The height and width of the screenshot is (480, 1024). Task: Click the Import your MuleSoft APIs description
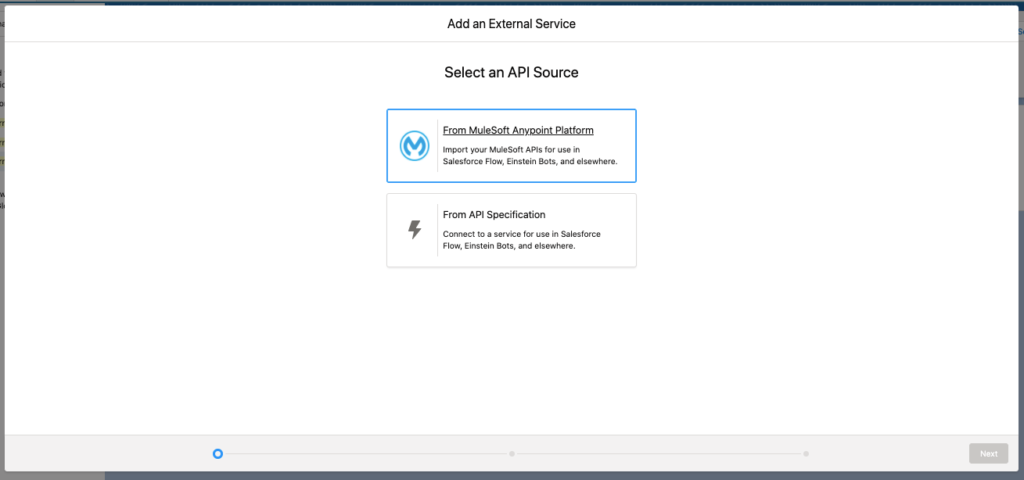pos(530,155)
